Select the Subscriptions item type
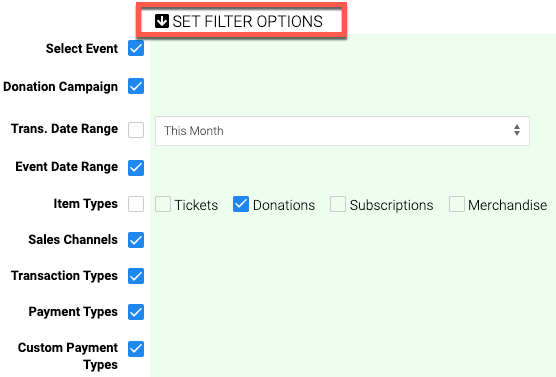 click(x=338, y=204)
